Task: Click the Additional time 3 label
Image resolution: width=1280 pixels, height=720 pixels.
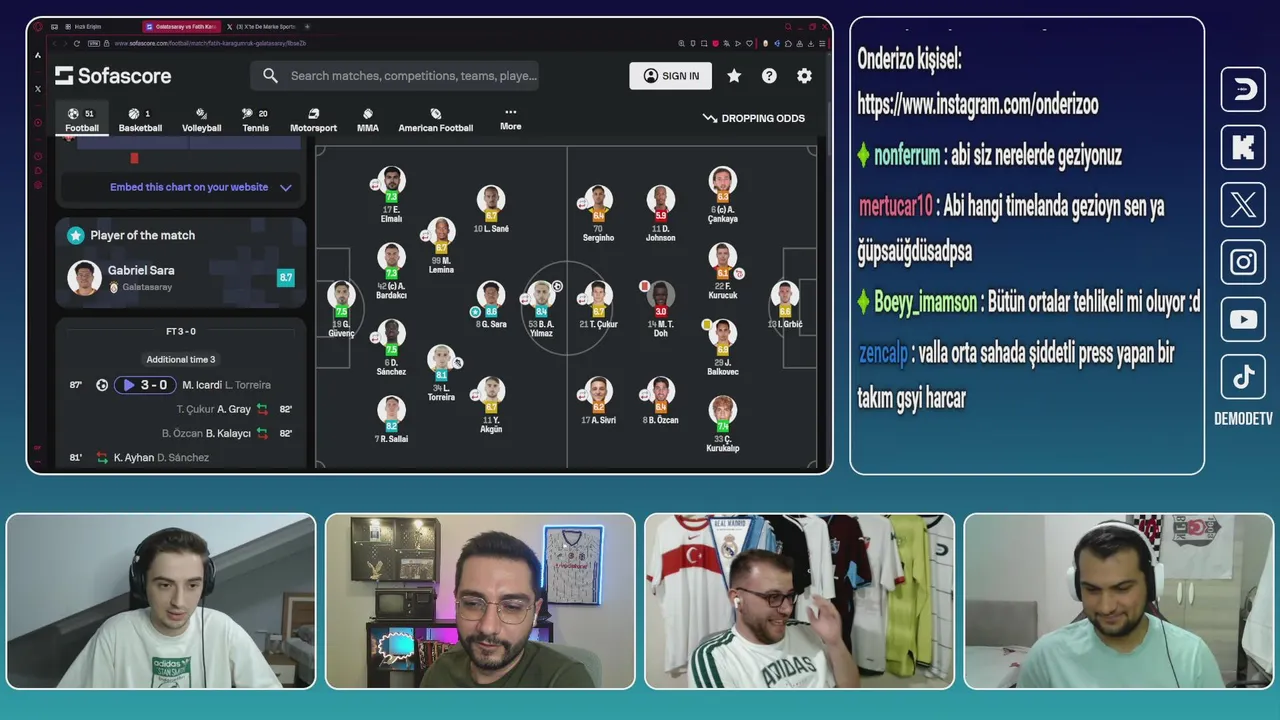Action: (181, 360)
